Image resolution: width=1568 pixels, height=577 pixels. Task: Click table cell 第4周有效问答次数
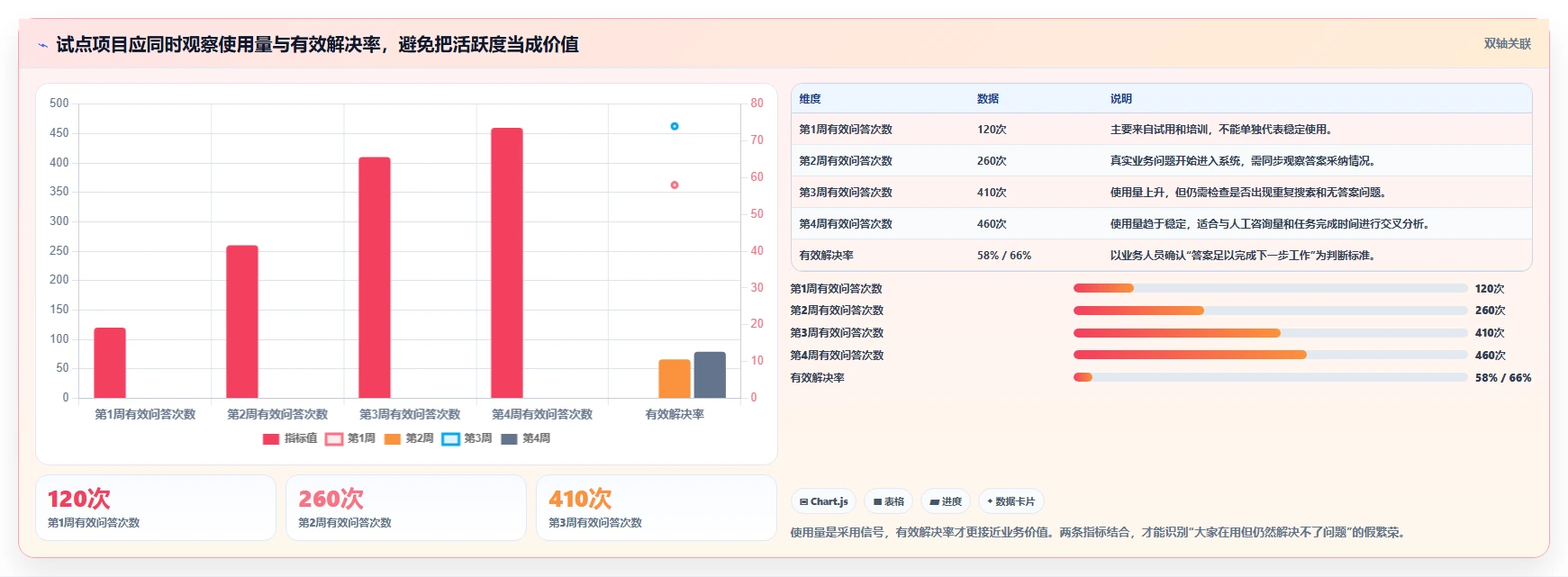pos(846,224)
